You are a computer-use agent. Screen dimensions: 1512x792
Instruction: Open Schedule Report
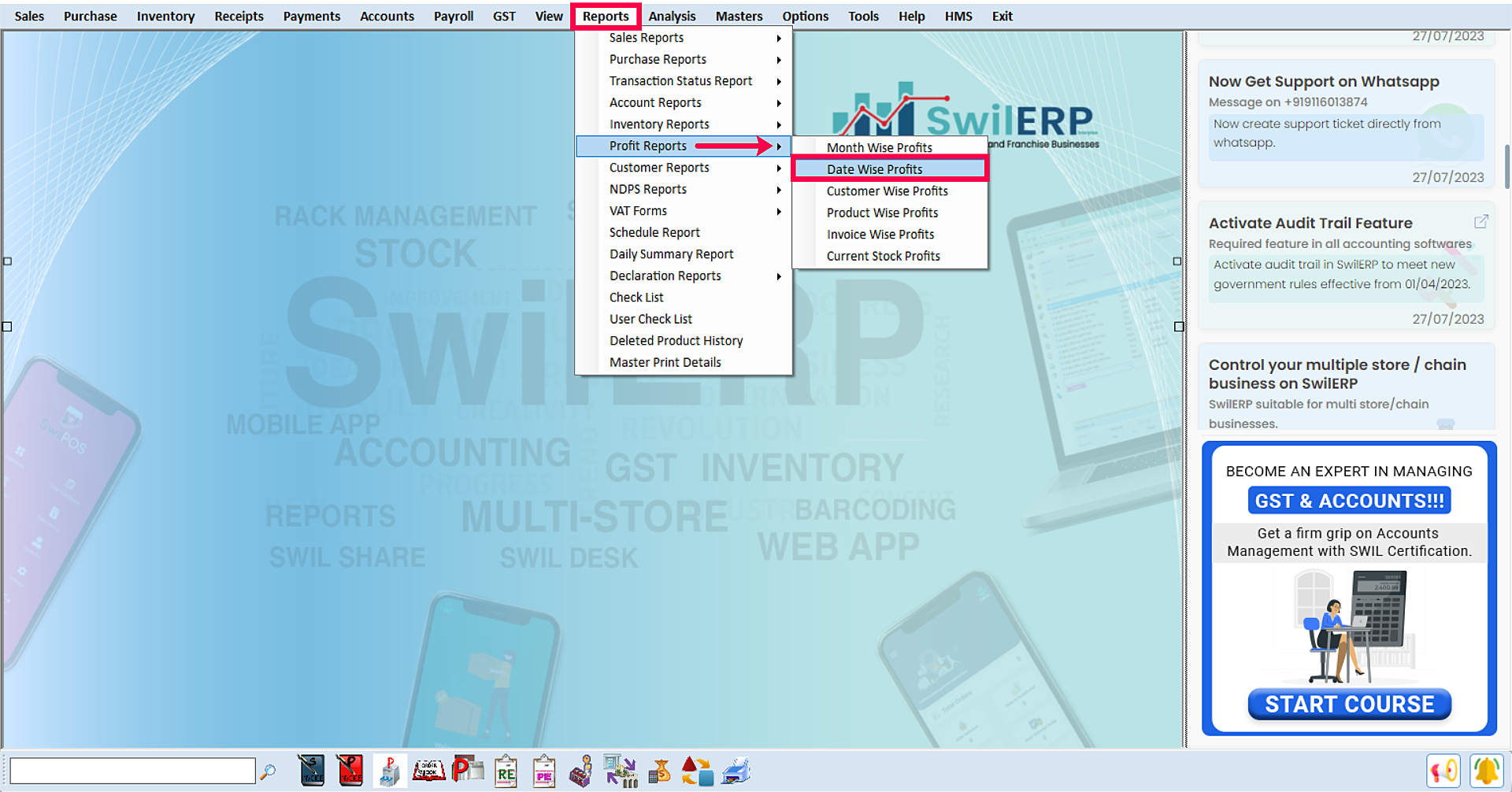pyautogui.click(x=684, y=232)
